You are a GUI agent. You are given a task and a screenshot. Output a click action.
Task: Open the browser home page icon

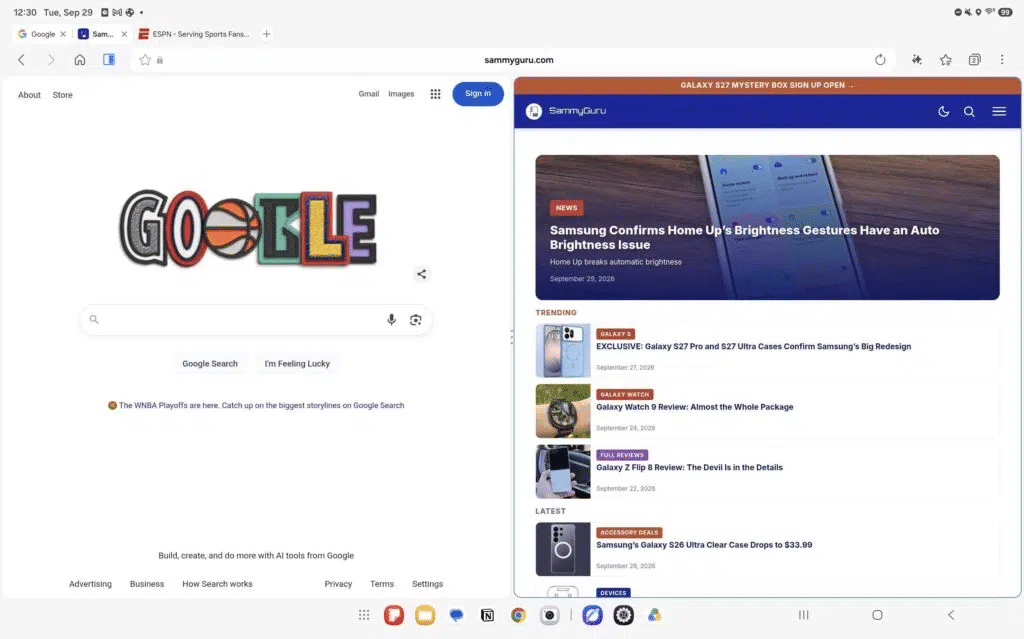tap(80, 60)
